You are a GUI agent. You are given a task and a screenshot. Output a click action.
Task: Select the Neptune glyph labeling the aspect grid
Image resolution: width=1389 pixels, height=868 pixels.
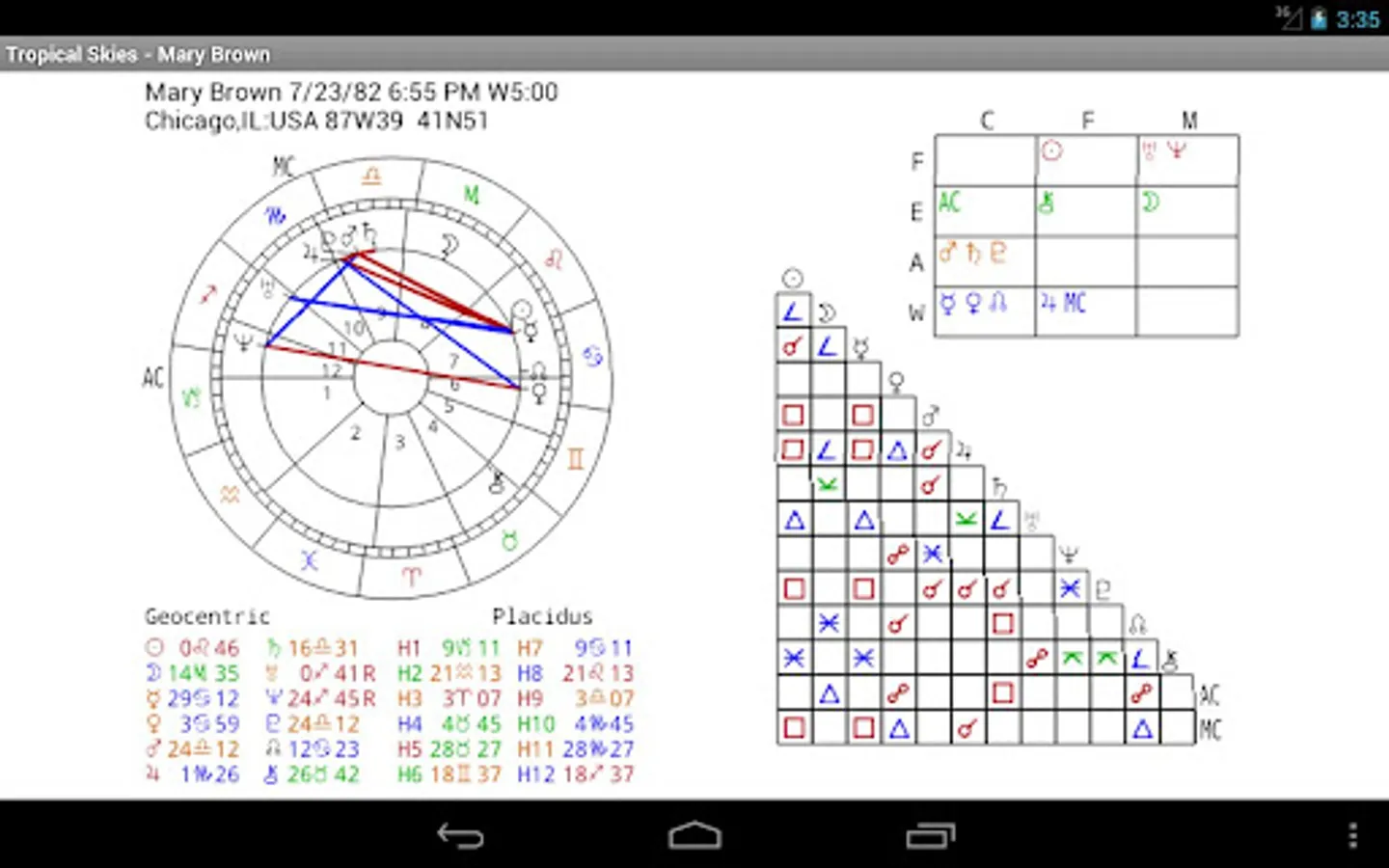pos(1069,555)
